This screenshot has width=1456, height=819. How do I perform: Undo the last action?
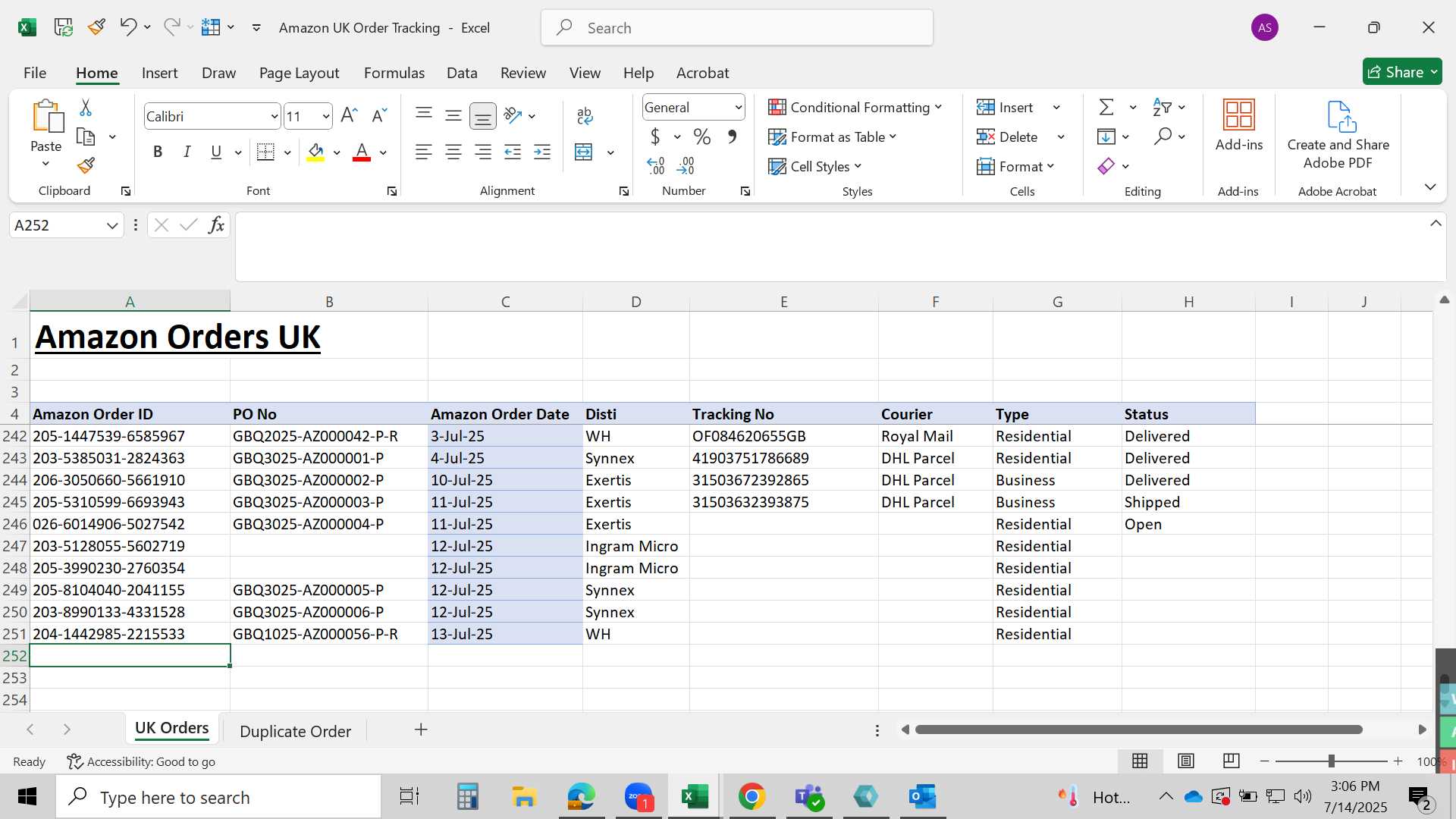pyautogui.click(x=127, y=27)
